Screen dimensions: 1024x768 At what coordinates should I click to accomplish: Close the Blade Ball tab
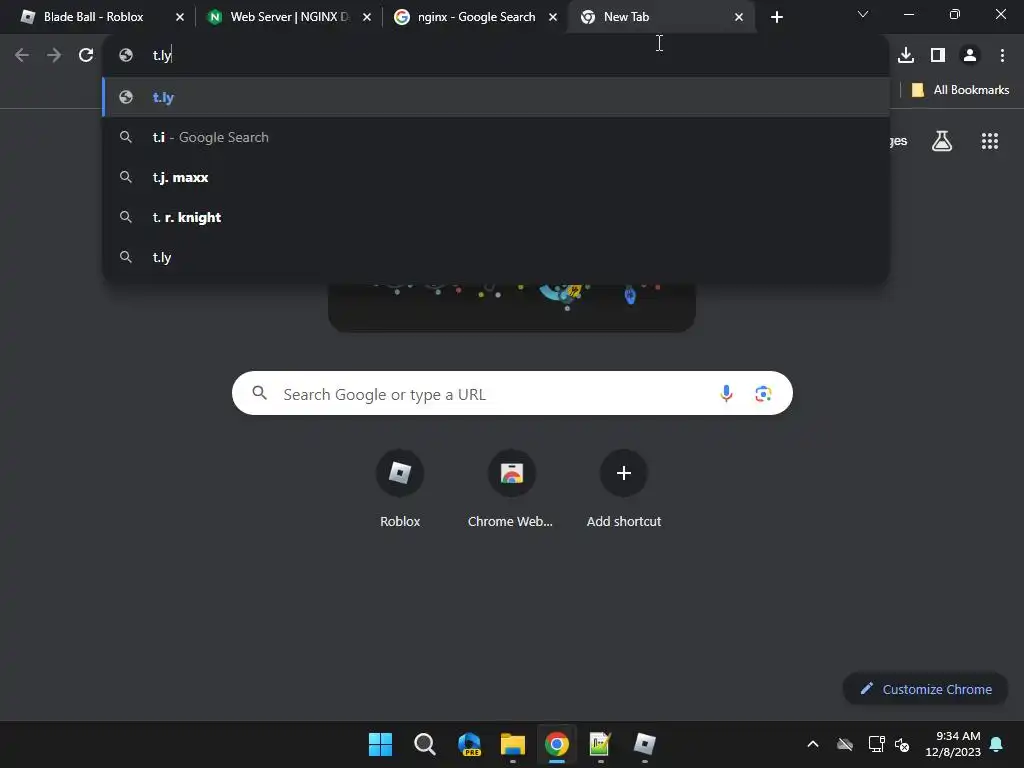[x=180, y=17]
